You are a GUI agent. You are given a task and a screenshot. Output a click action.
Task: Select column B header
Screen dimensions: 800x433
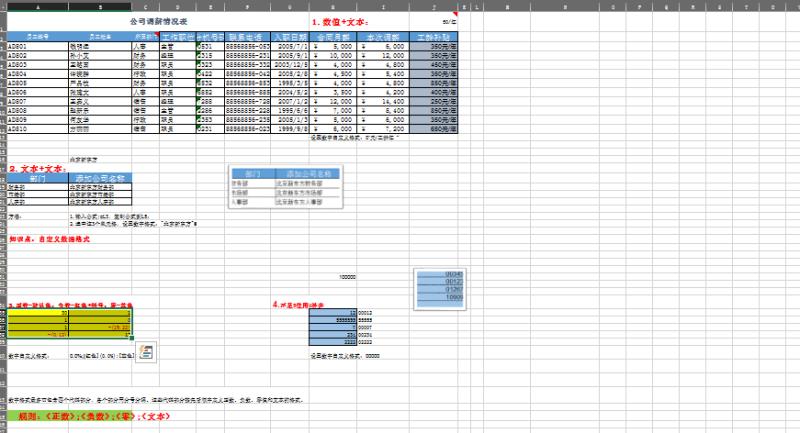click(100, 7)
